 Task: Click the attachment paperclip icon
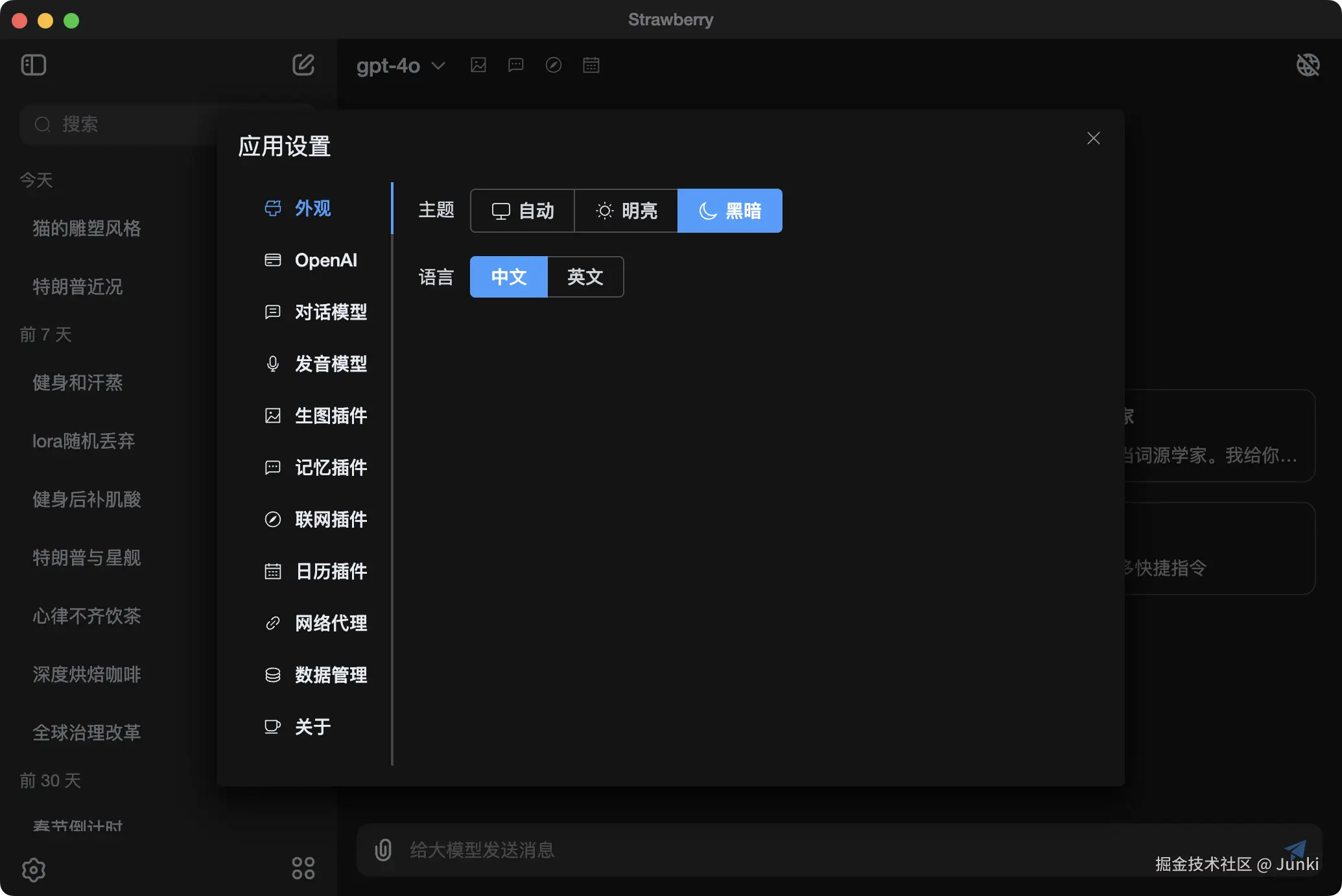point(383,850)
